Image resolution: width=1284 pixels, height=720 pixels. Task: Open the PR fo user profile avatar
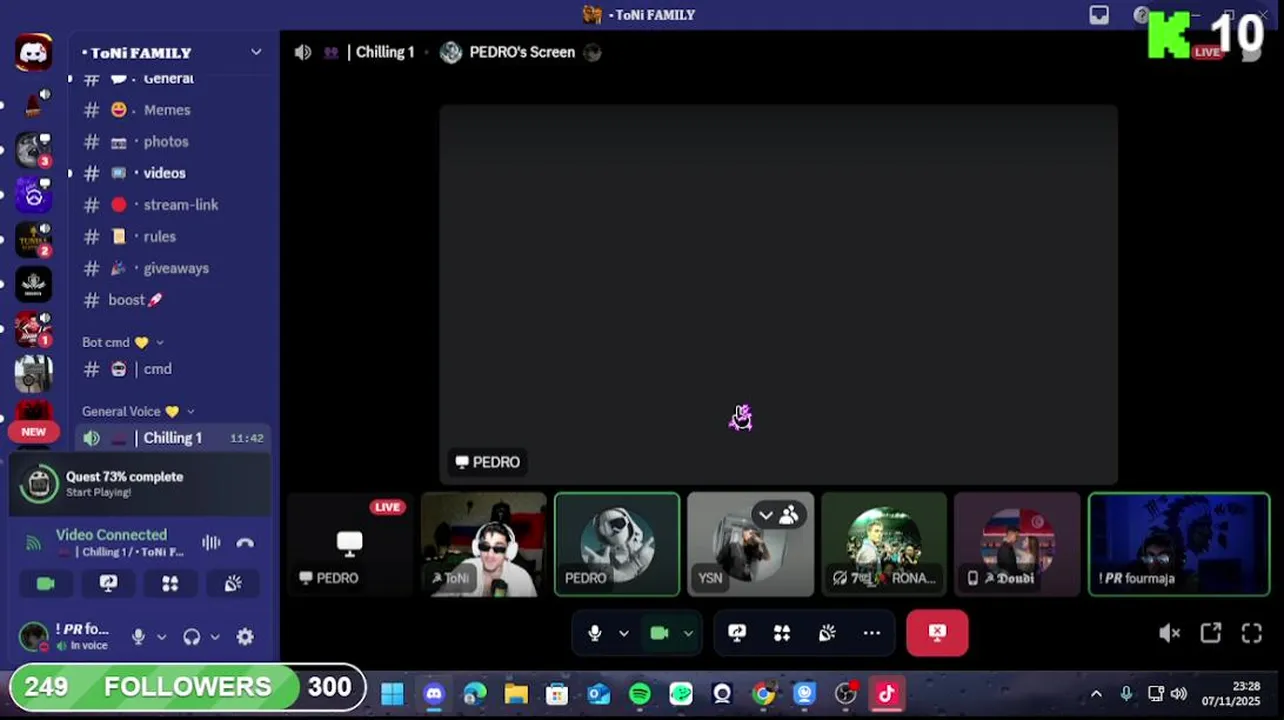pyautogui.click(x=34, y=637)
